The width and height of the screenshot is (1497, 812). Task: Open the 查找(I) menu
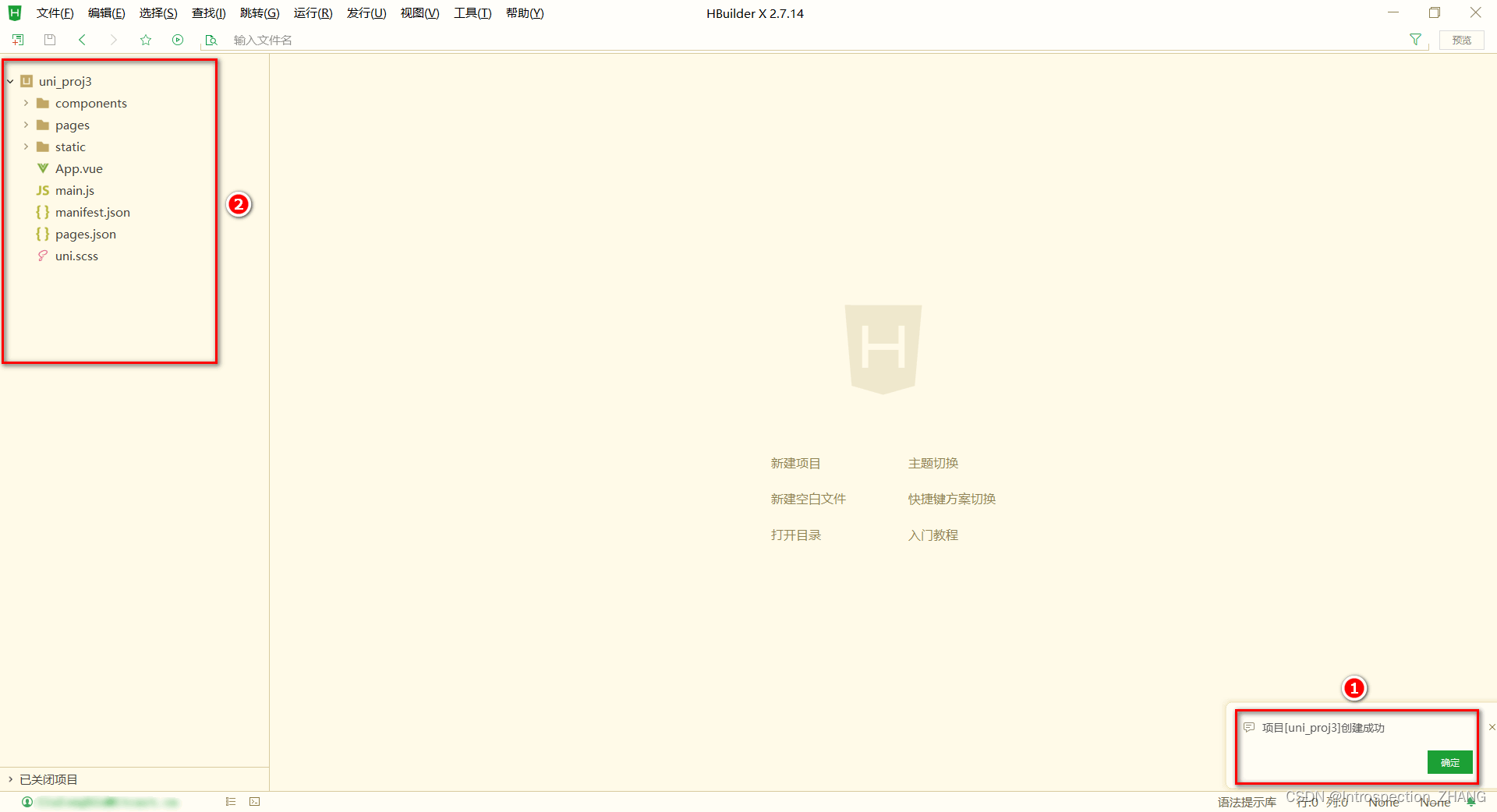click(x=209, y=13)
